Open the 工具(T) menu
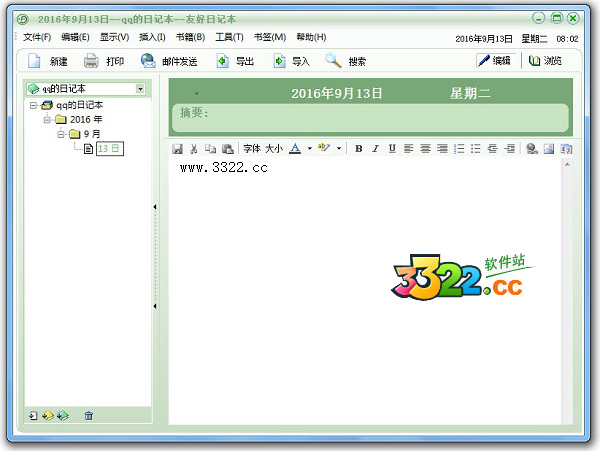600x451 pixels. [229, 37]
